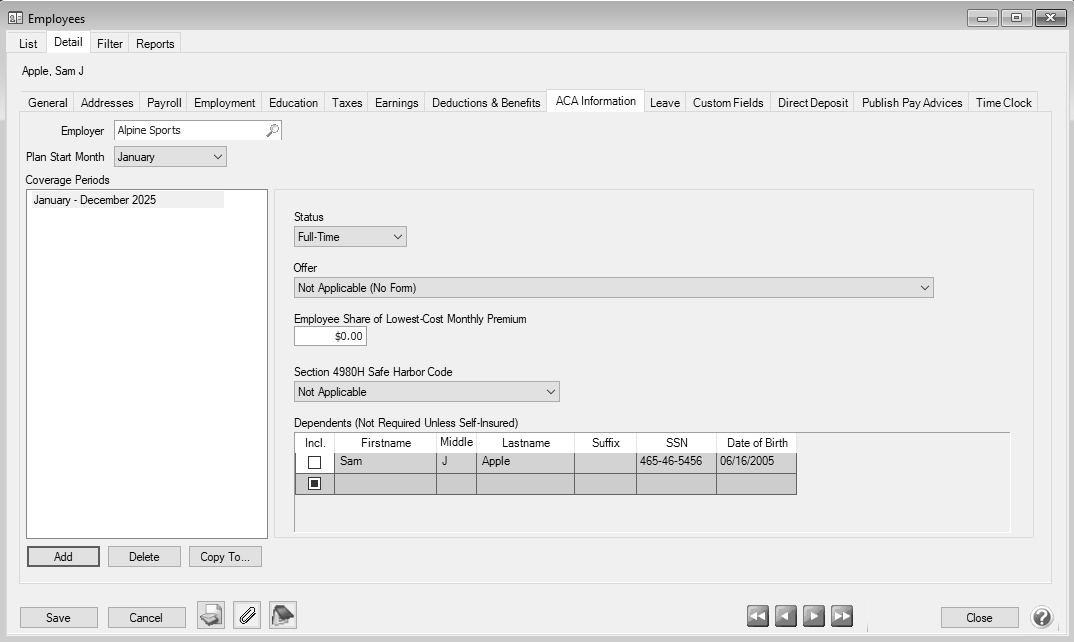
Task: Click the Cancel button
Action: pos(146,617)
